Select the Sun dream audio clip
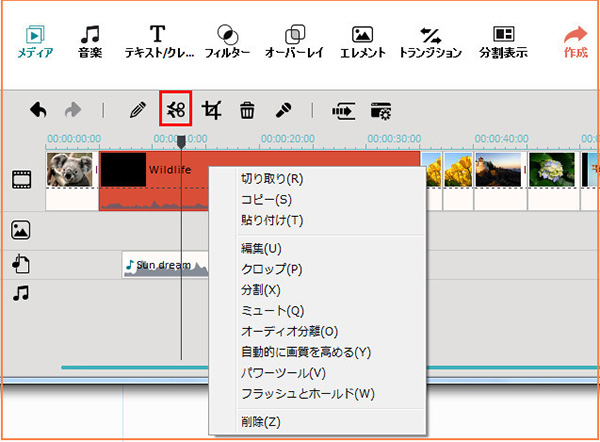This screenshot has height=442, width=600. (165, 265)
